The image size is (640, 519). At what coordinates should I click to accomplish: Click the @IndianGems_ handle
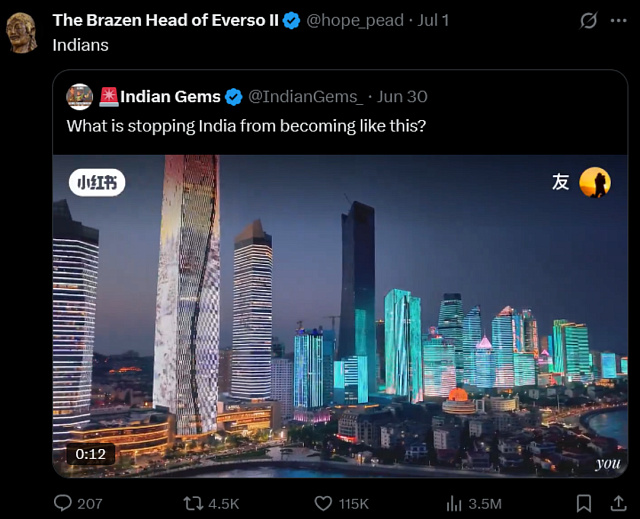click(x=305, y=97)
